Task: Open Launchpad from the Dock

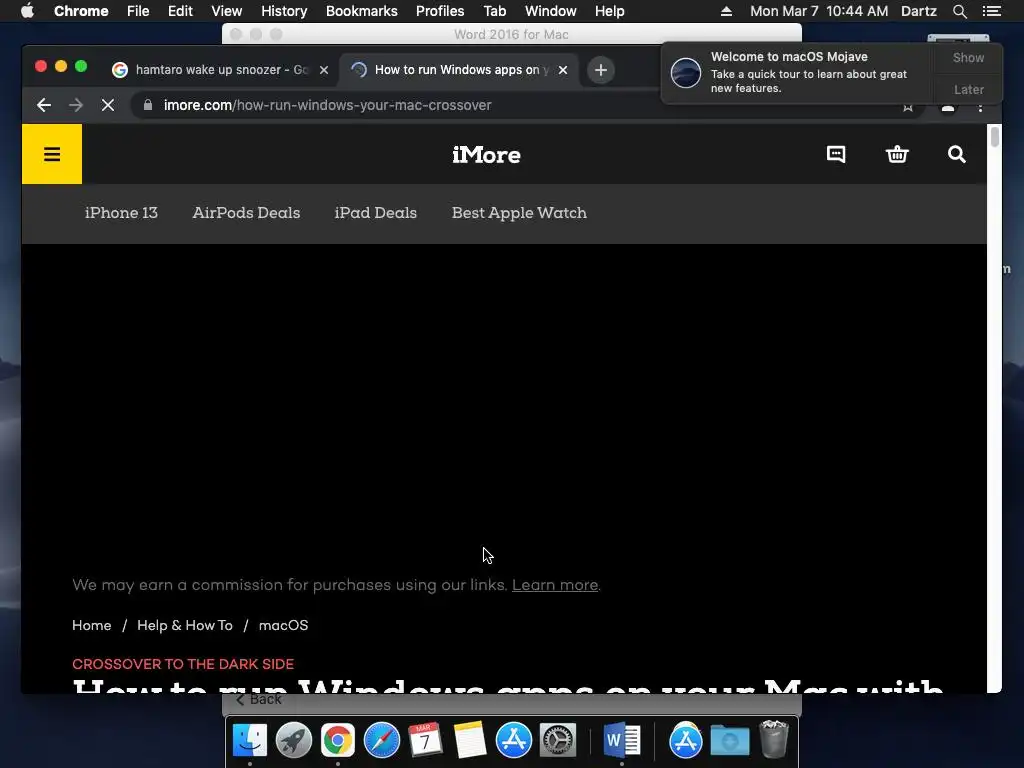Action: (294, 740)
